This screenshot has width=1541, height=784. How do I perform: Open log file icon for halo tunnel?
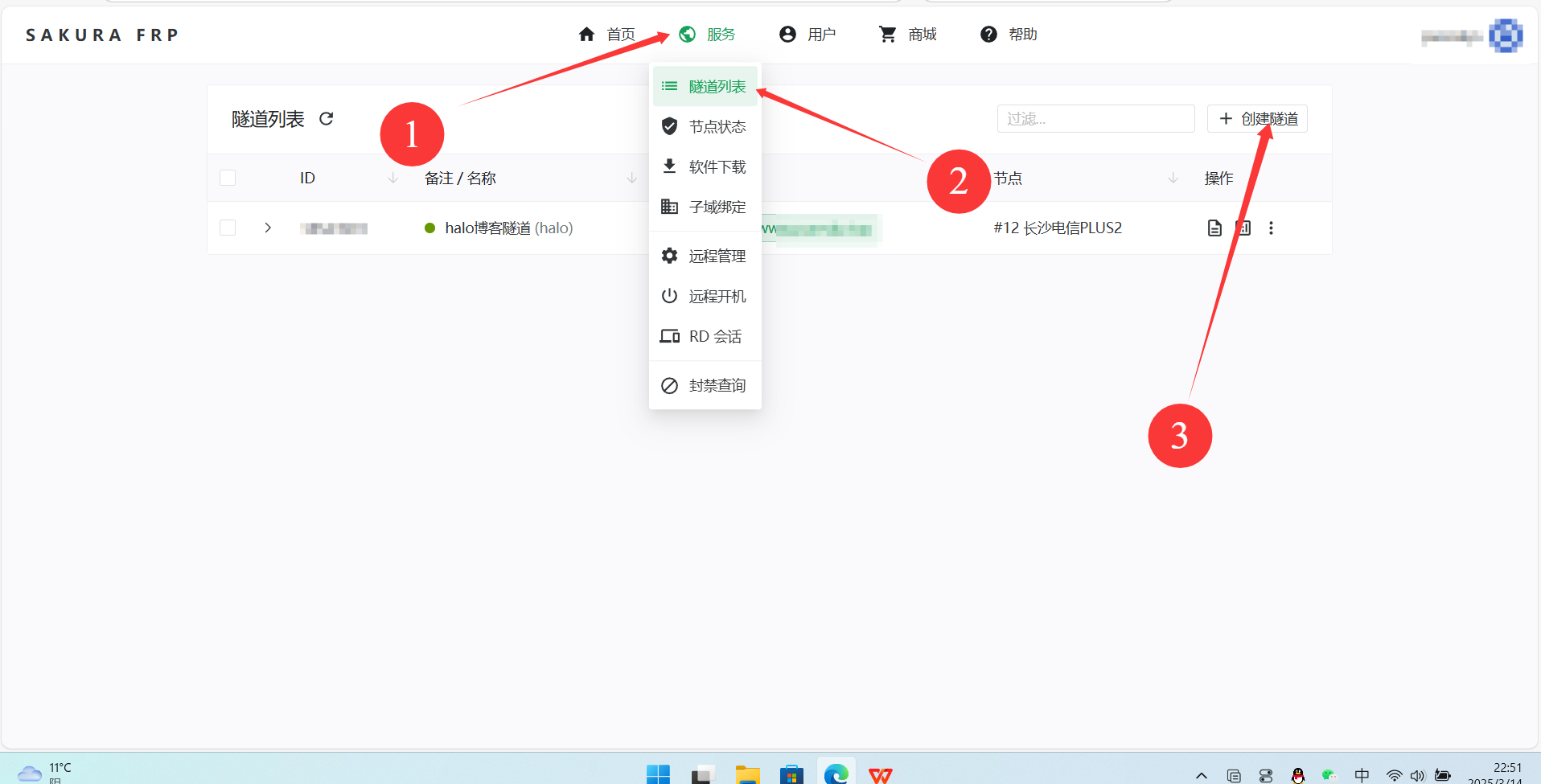1214,228
